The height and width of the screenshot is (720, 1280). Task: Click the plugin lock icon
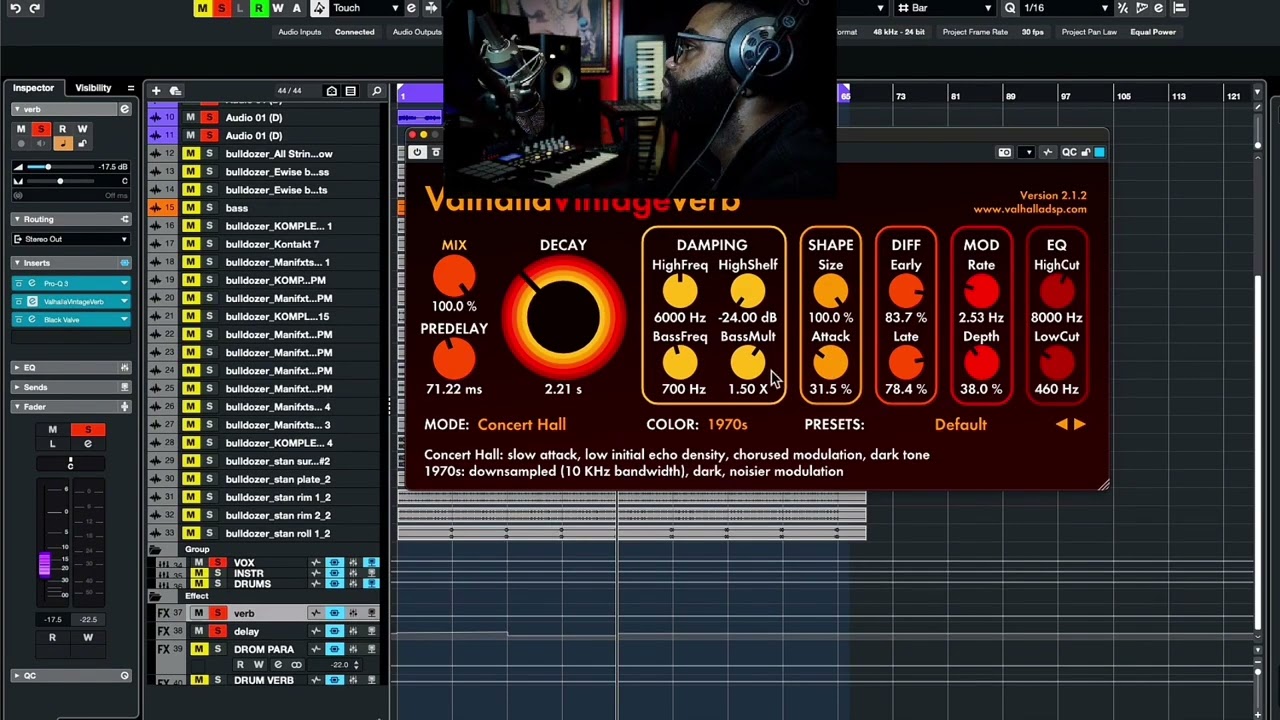(x=1086, y=152)
